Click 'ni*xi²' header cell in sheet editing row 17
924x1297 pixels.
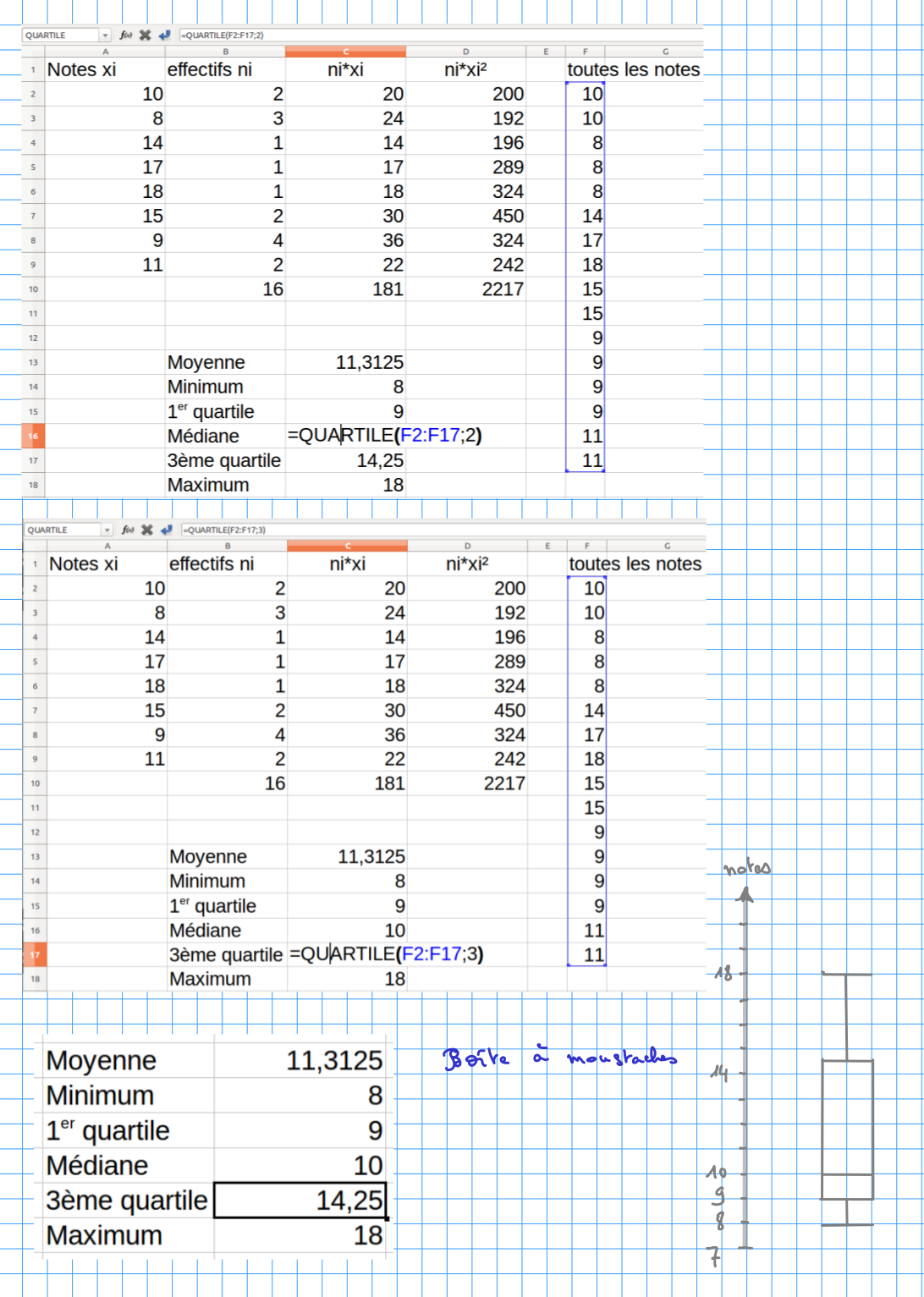tap(467, 563)
